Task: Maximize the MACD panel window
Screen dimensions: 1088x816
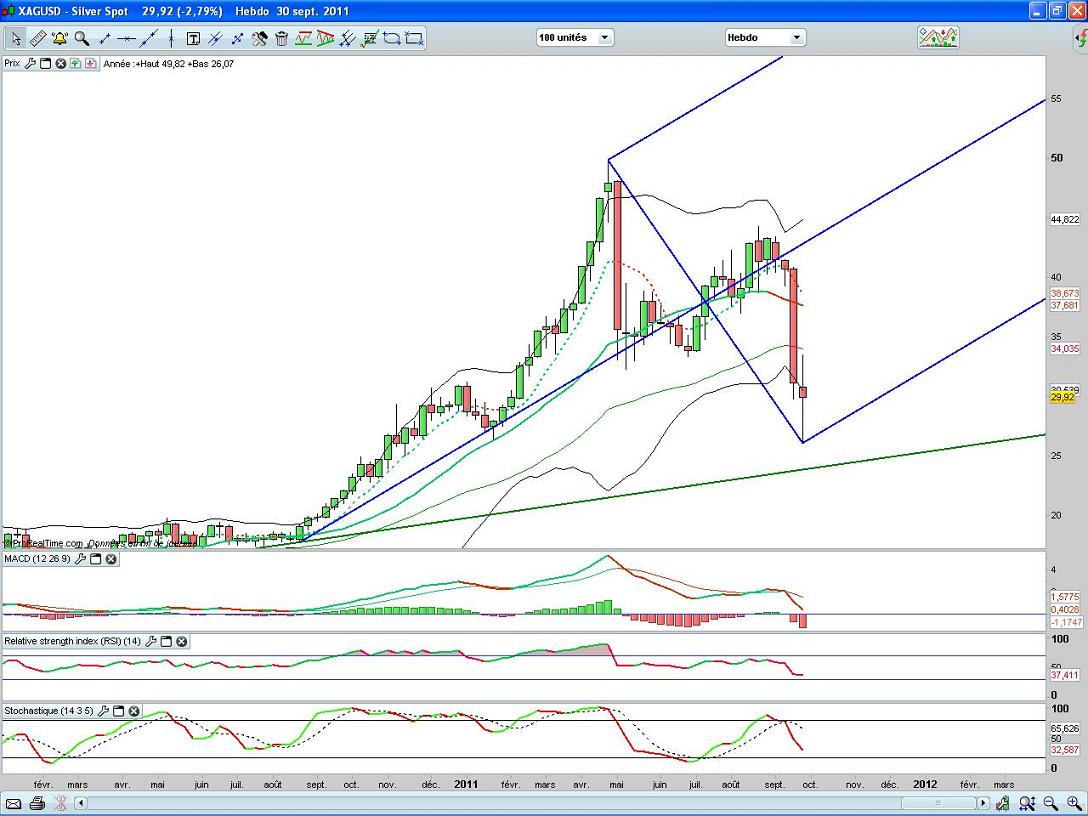Action: click(x=96, y=559)
